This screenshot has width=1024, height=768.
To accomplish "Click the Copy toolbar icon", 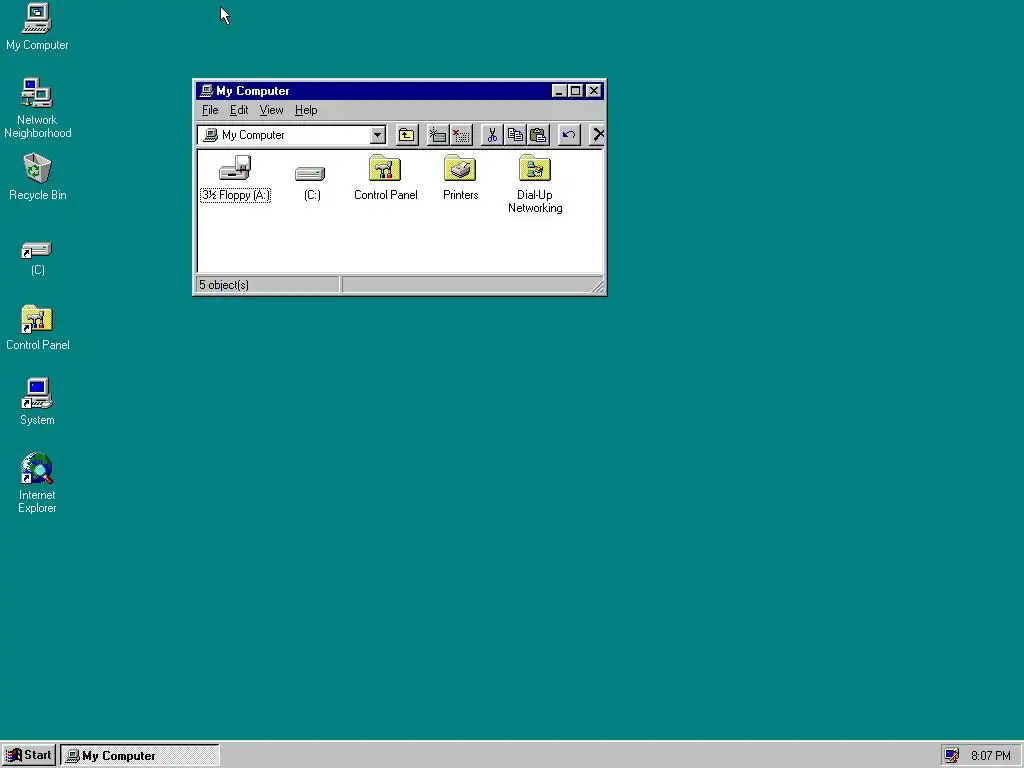I will click(515, 135).
